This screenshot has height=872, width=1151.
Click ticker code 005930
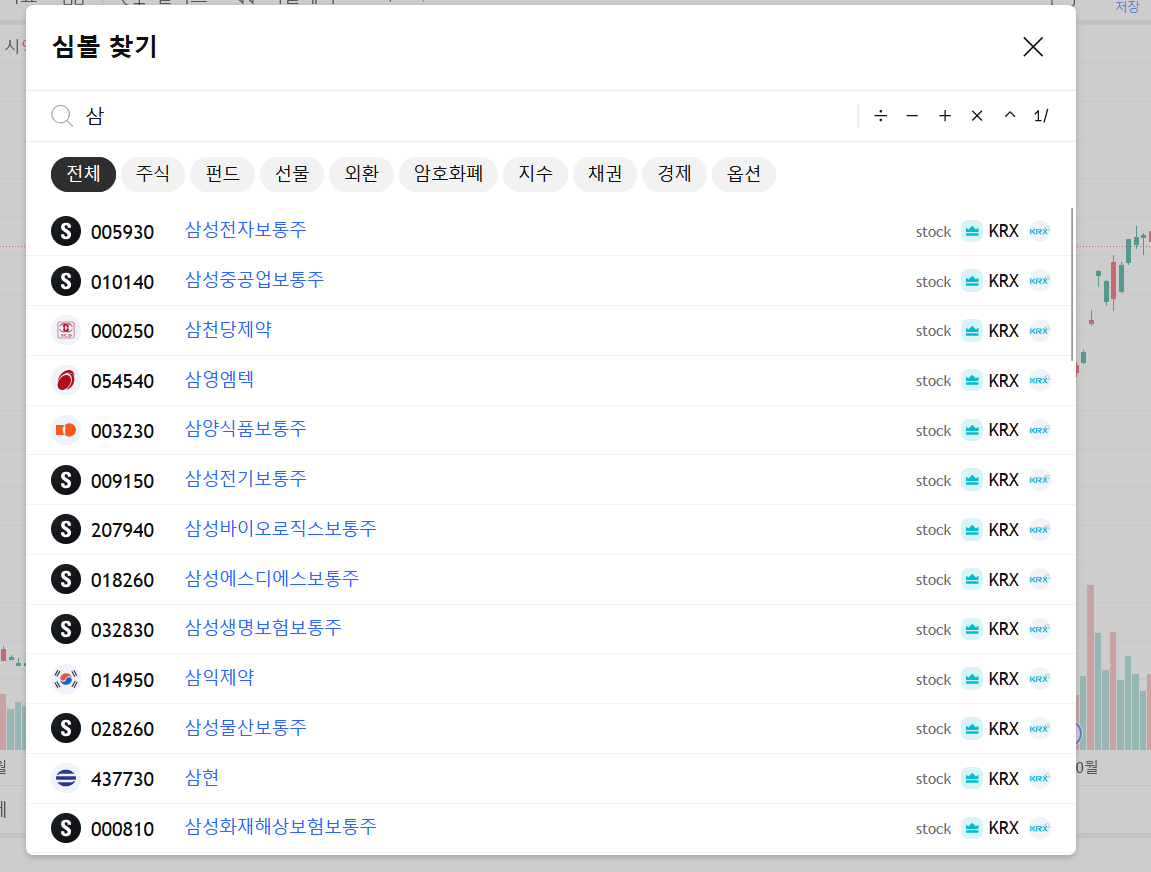pos(123,232)
